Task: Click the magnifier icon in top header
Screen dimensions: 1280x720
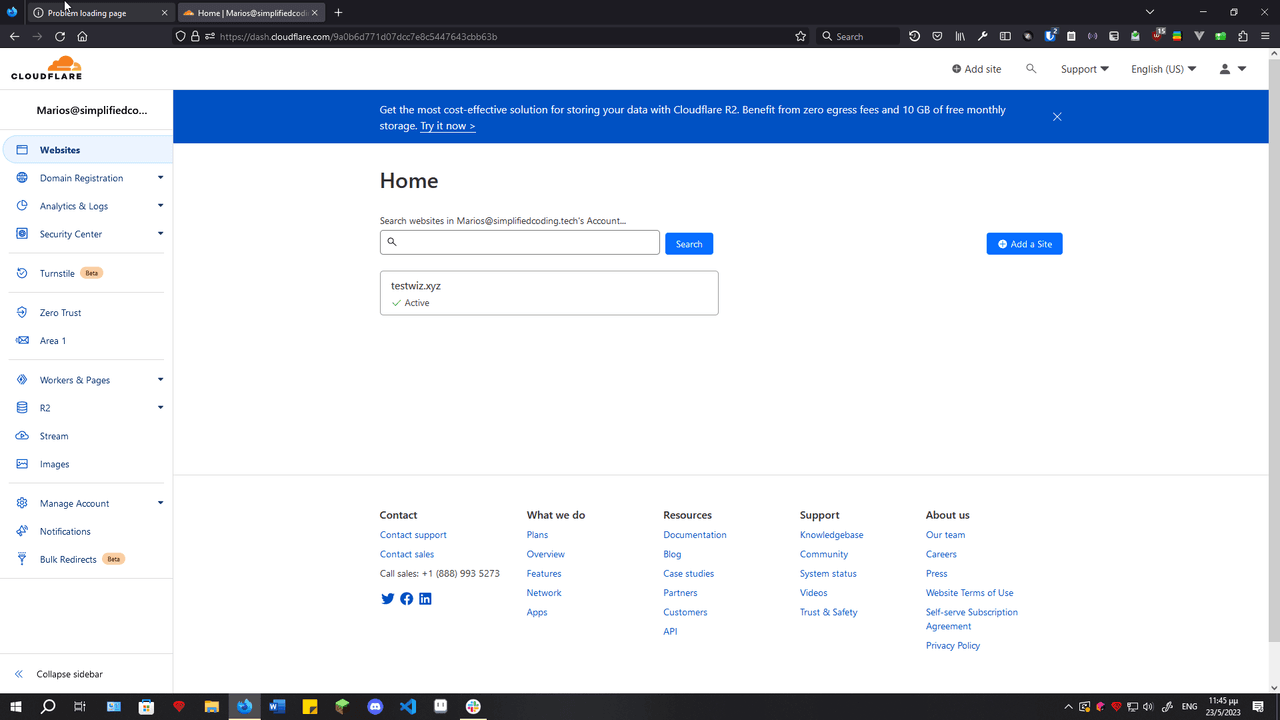Action: [1031, 69]
